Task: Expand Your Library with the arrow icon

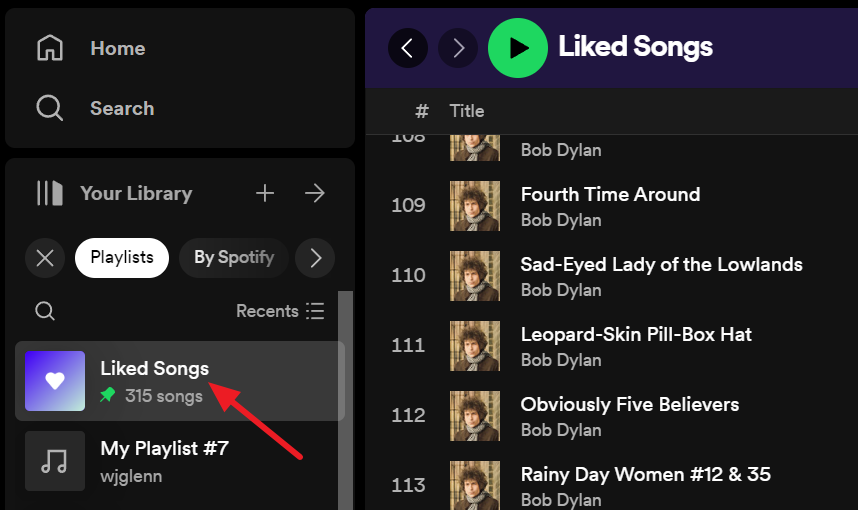Action: tap(315, 193)
